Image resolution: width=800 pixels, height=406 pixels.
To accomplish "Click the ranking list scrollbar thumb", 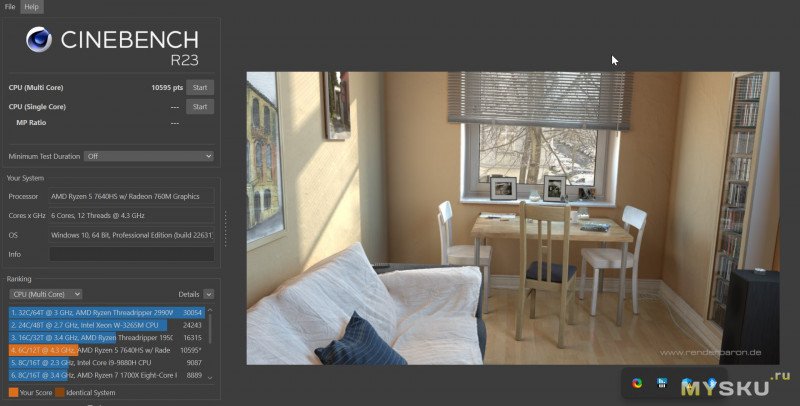I will pos(210,329).
